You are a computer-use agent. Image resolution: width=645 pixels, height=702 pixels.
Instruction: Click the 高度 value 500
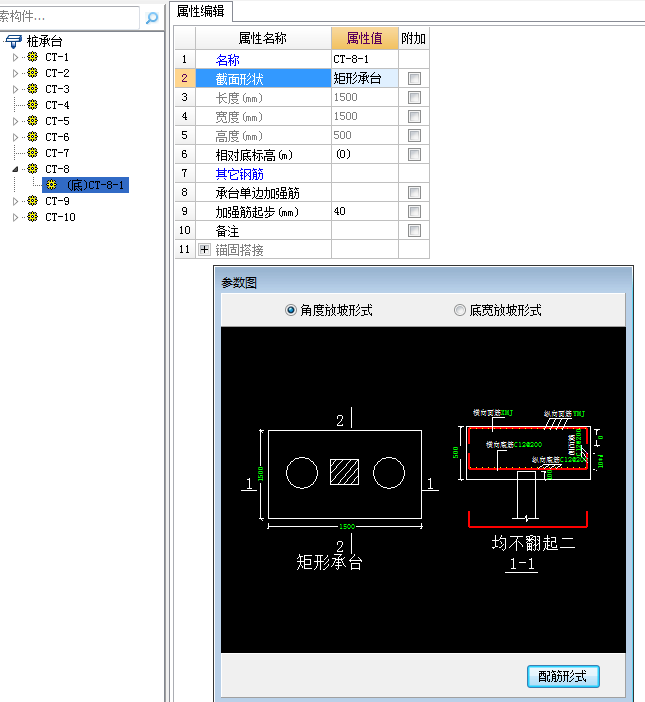[x=365, y=135]
